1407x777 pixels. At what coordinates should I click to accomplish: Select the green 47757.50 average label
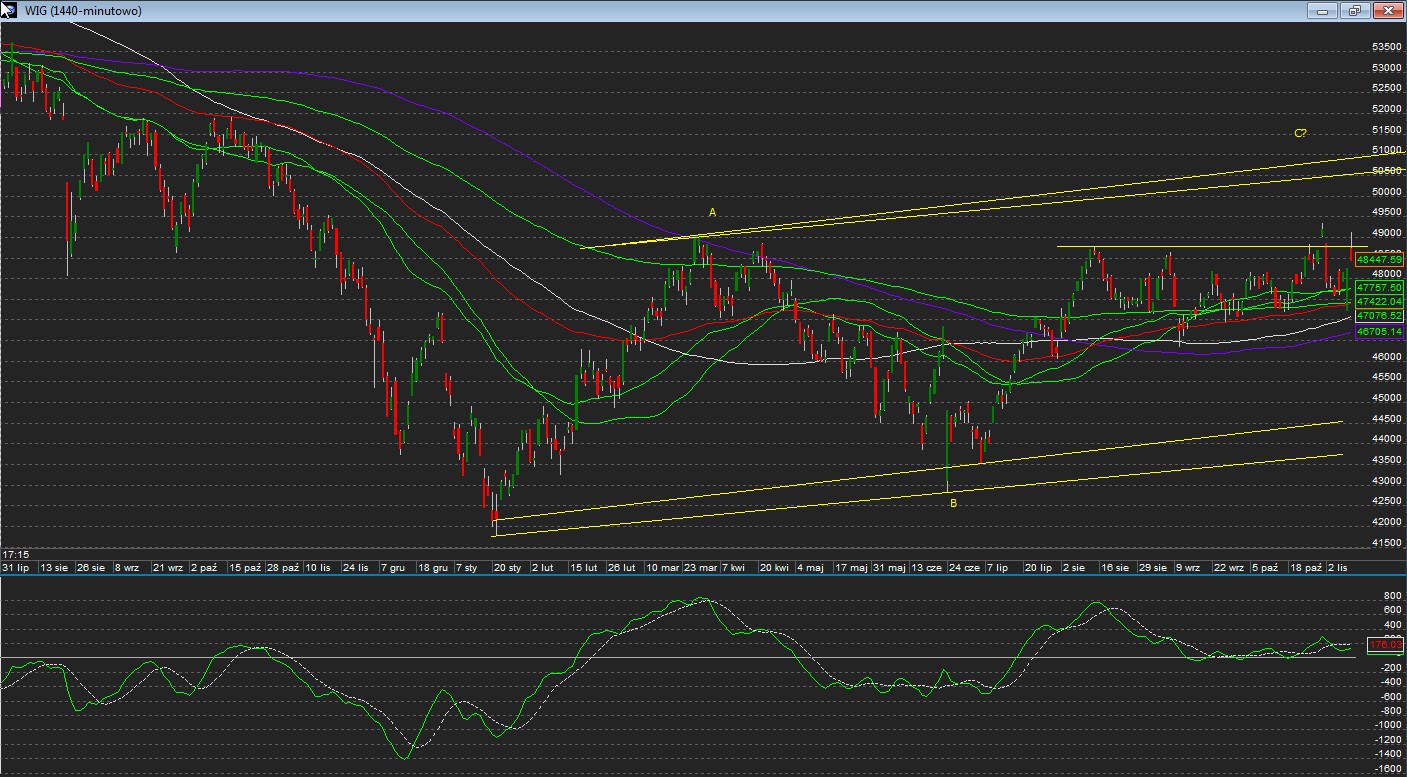pyautogui.click(x=1379, y=287)
